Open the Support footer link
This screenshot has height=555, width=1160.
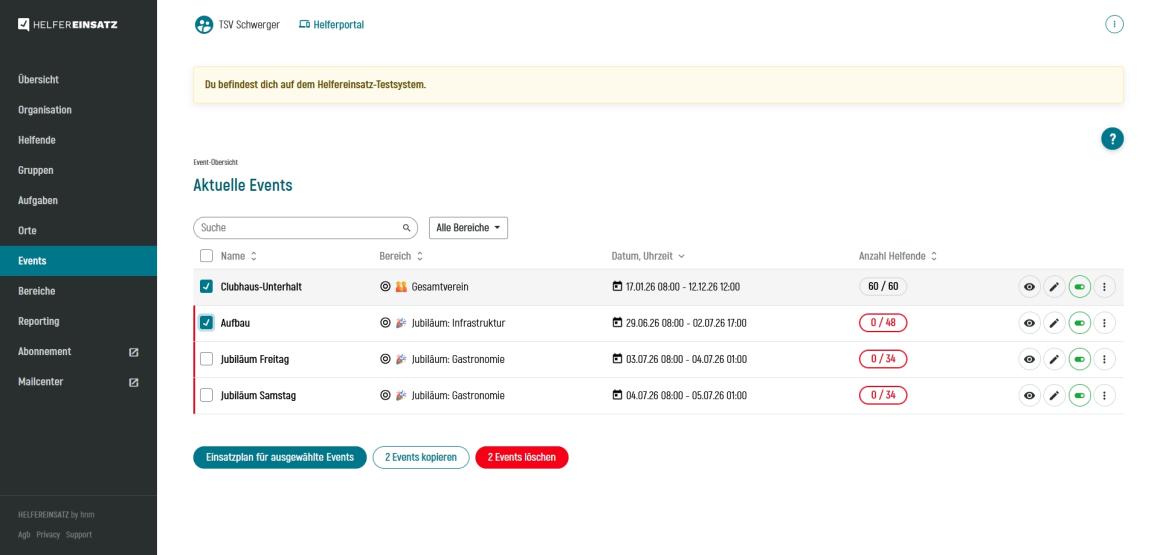pyautogui.click(x=79, y=534)
